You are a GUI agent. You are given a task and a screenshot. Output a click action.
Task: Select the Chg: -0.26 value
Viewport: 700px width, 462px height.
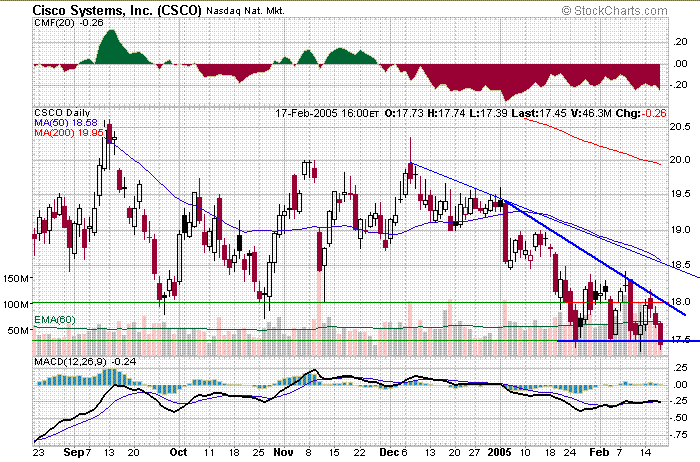[x=641, y=113]
